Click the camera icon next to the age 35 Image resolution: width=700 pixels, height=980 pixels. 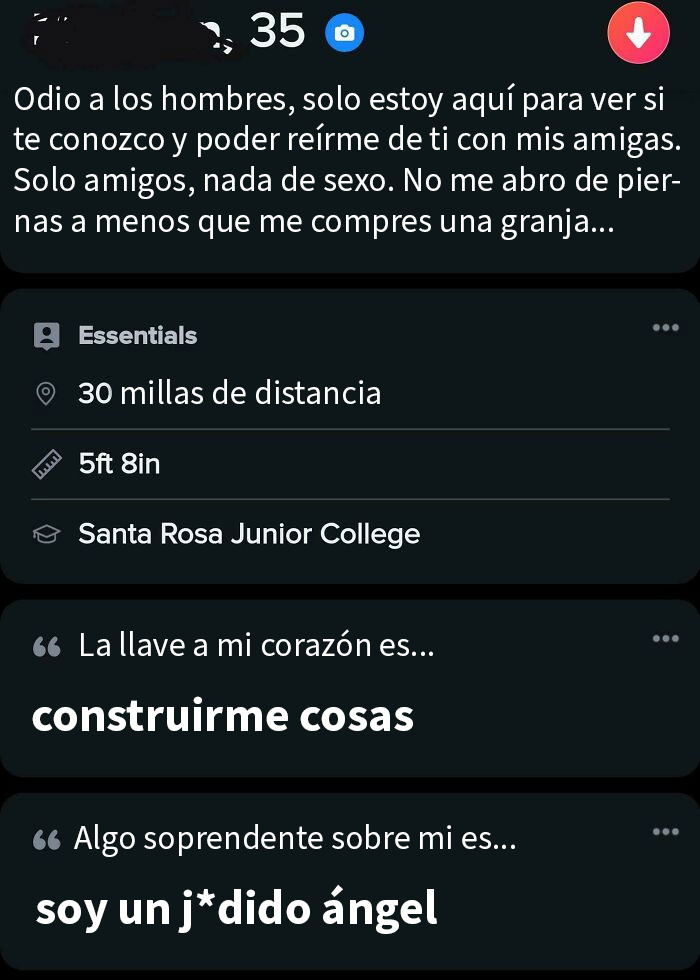[344, 33]
